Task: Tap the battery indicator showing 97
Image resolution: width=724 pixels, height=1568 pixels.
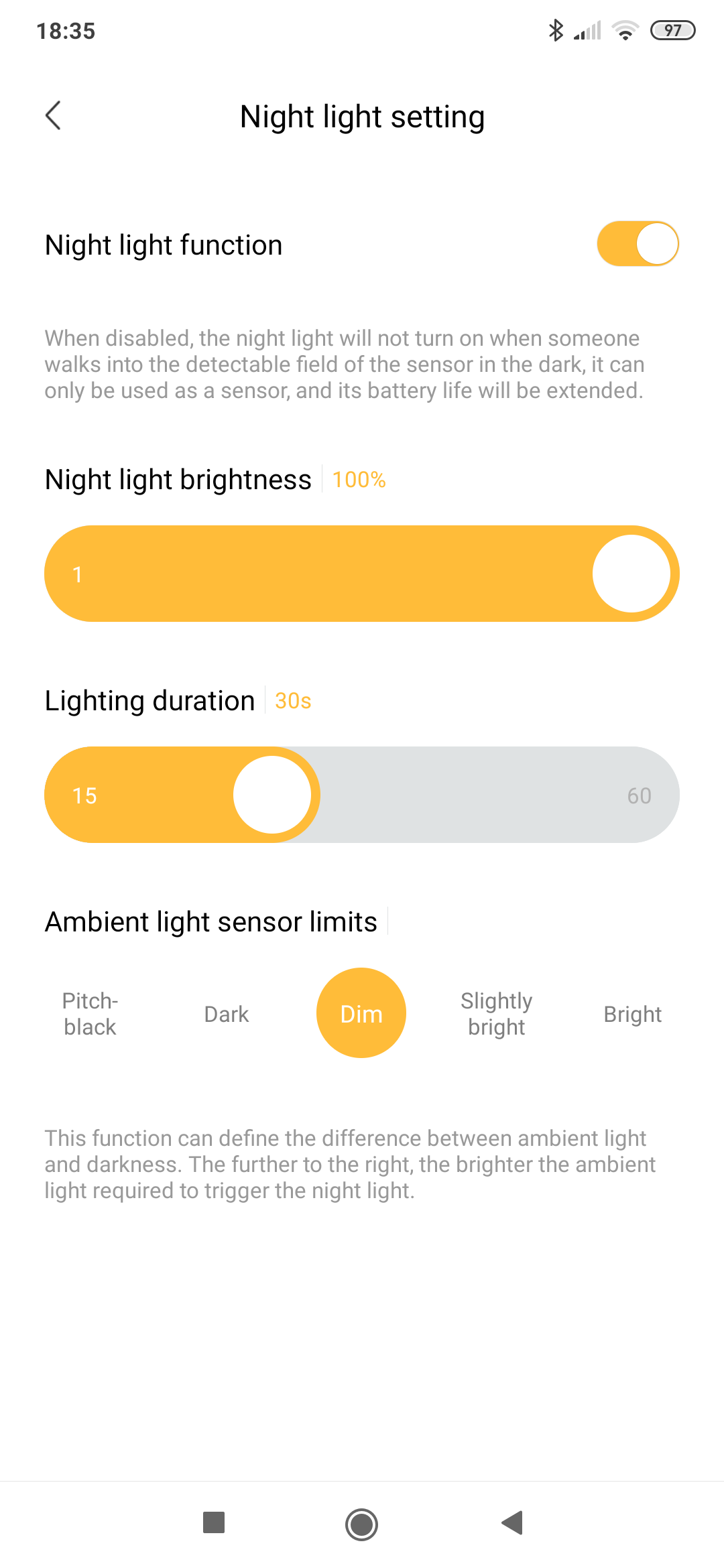Action: [x=672, y=30]
